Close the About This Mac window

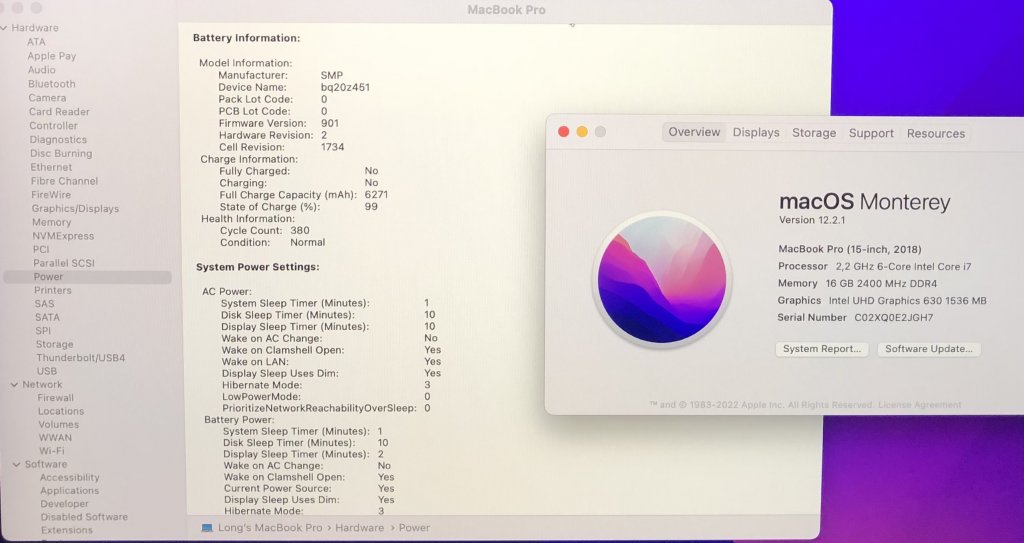click(x=564, y=132)
